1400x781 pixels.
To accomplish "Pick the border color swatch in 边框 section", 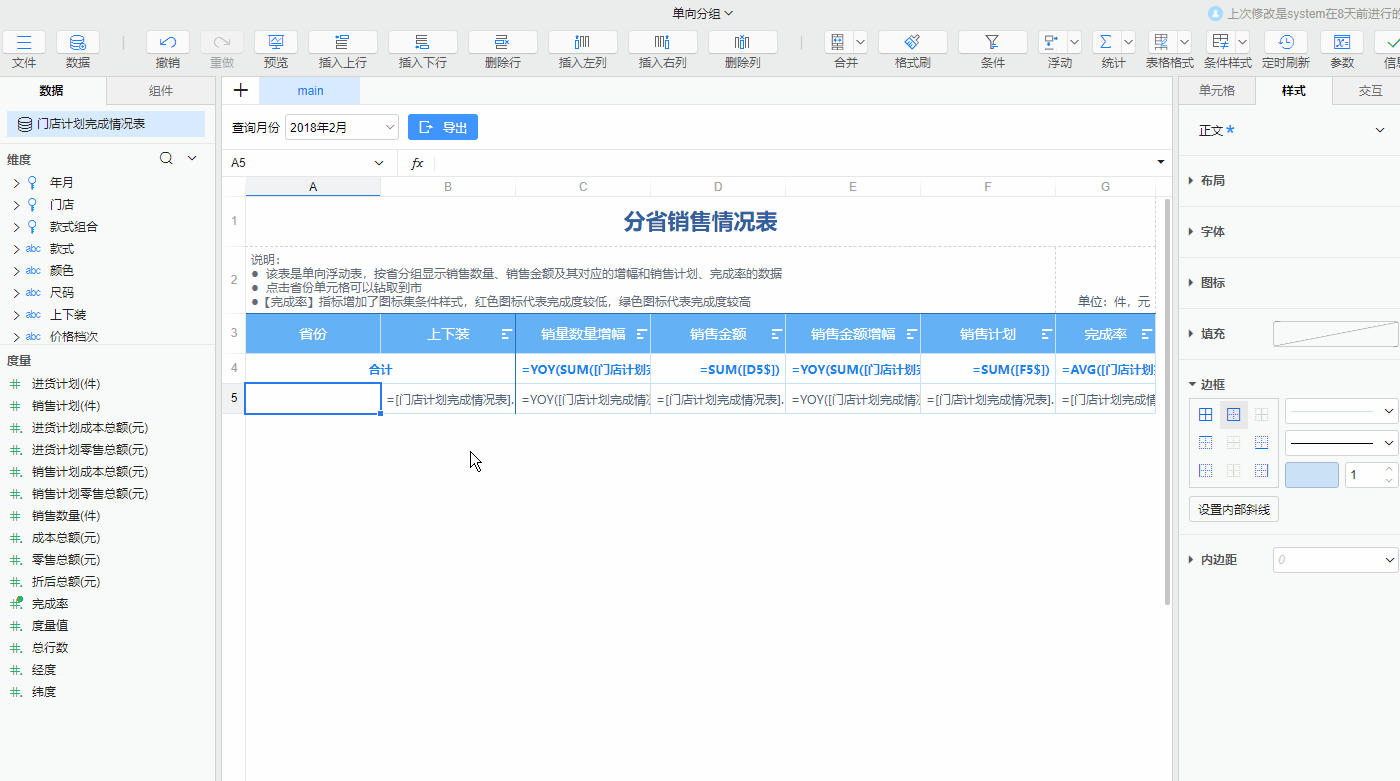I will point(1311,474).
